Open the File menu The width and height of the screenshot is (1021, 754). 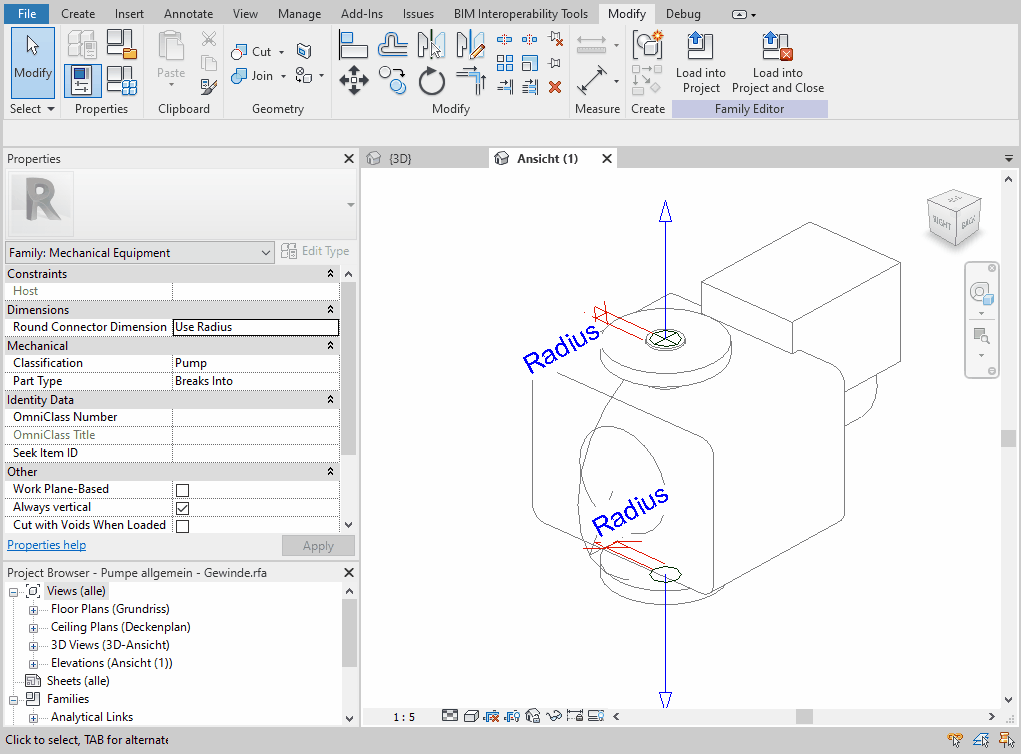(27, 14)
